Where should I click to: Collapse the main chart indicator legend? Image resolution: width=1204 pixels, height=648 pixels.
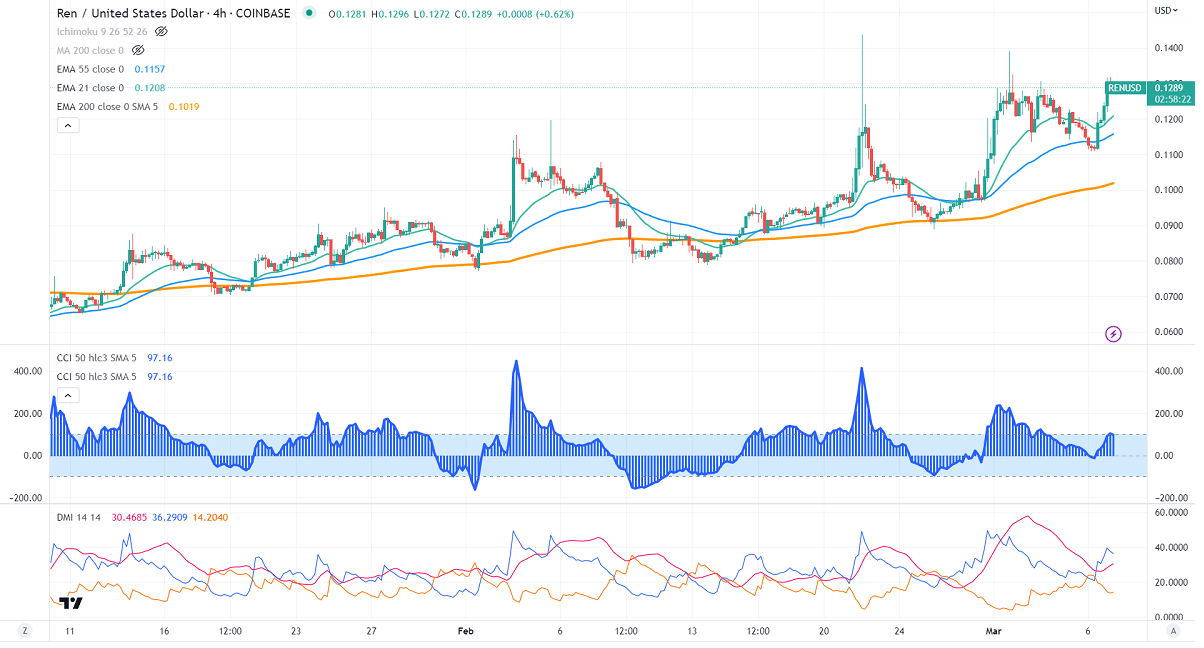(67, 125)
